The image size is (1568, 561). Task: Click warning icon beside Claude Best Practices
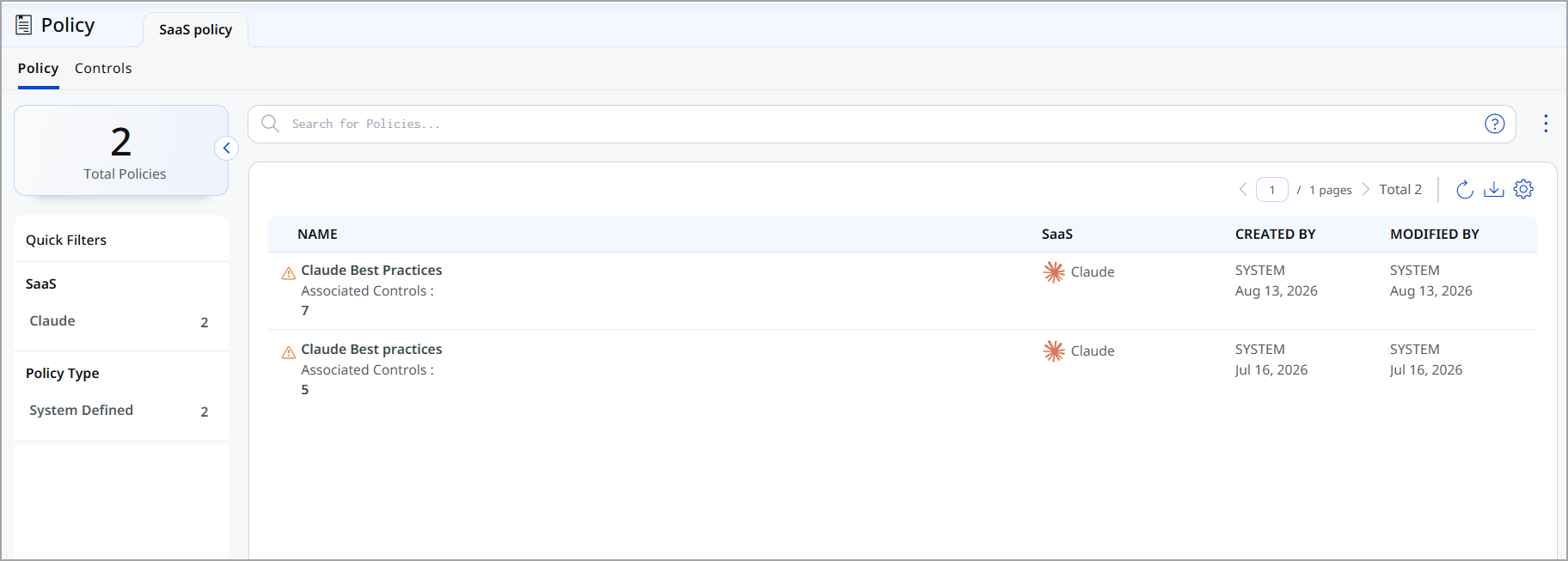point(289,273)
